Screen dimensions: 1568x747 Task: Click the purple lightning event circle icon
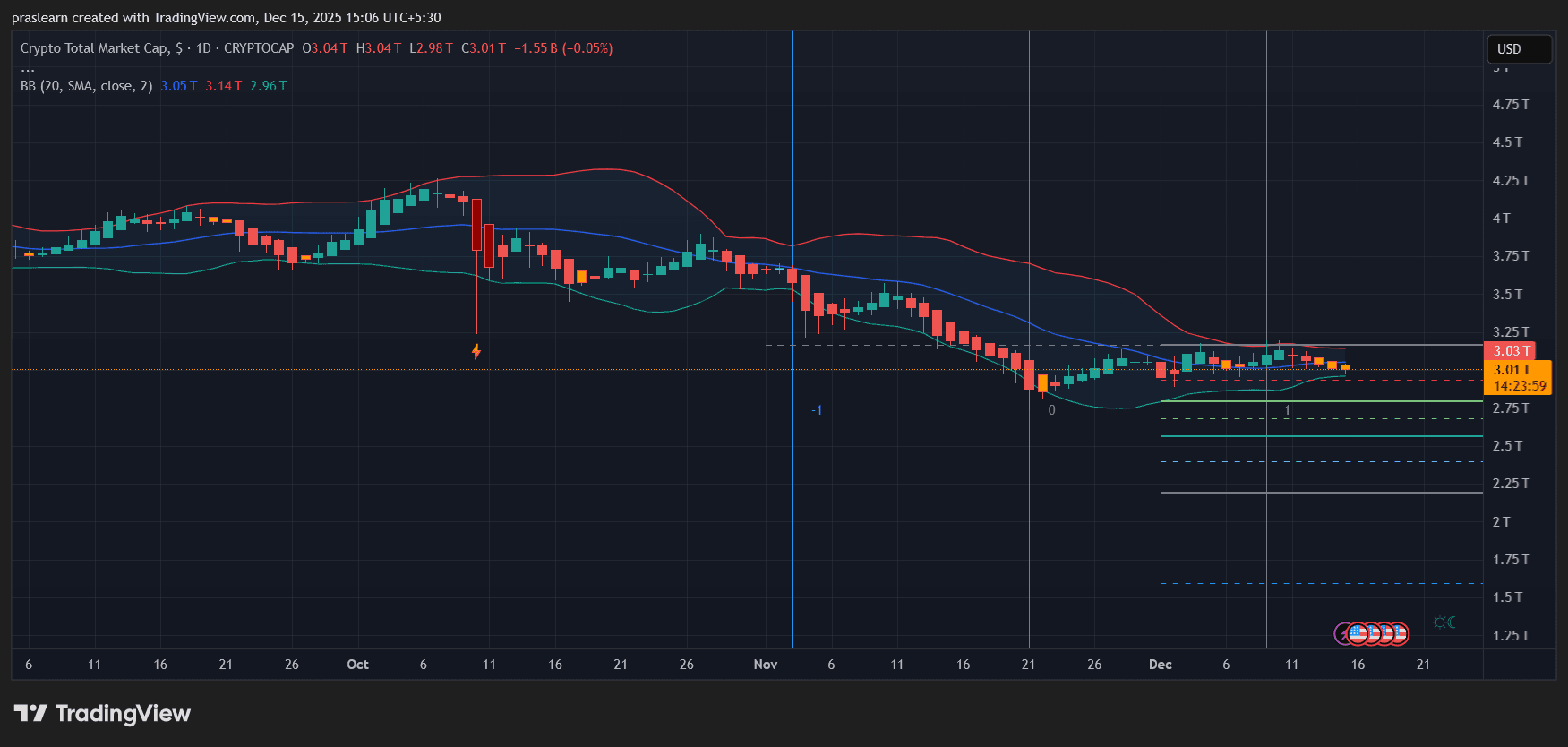1343,634
